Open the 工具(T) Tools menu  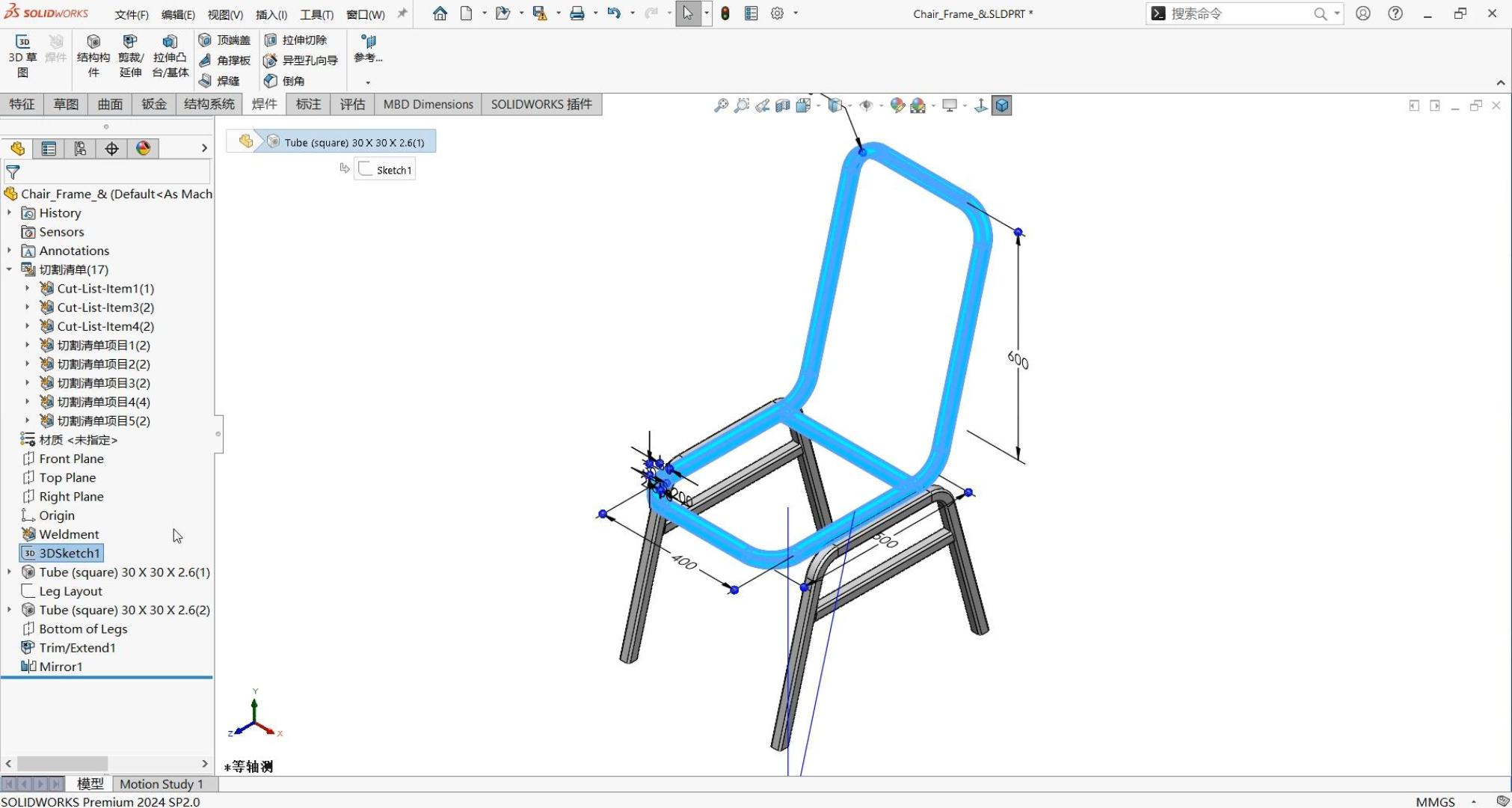pyautogui.click(x=316, y=14)
